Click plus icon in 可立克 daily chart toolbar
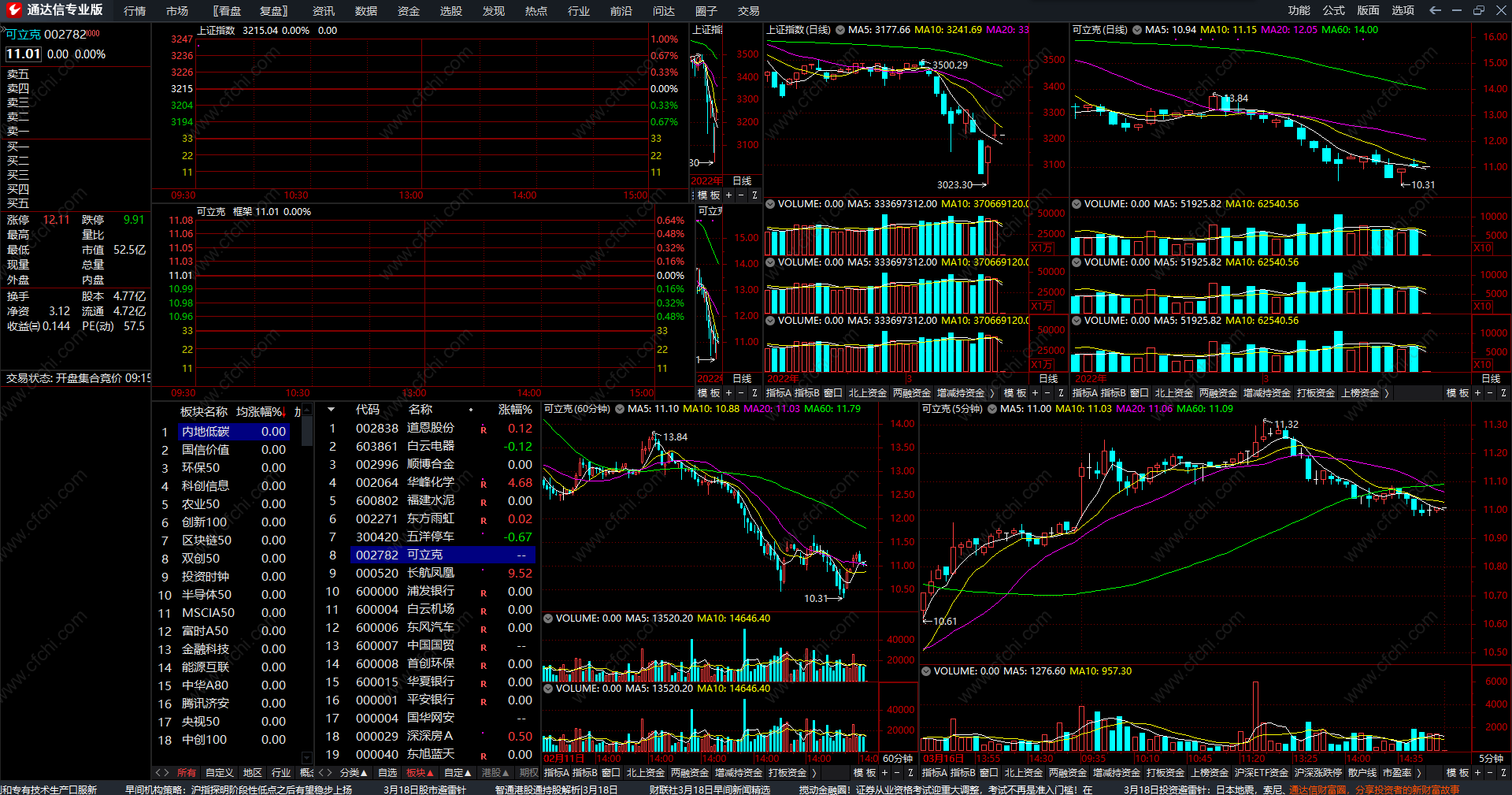The height and width of the screenshot is (795, 1512). click(1477, 392)
